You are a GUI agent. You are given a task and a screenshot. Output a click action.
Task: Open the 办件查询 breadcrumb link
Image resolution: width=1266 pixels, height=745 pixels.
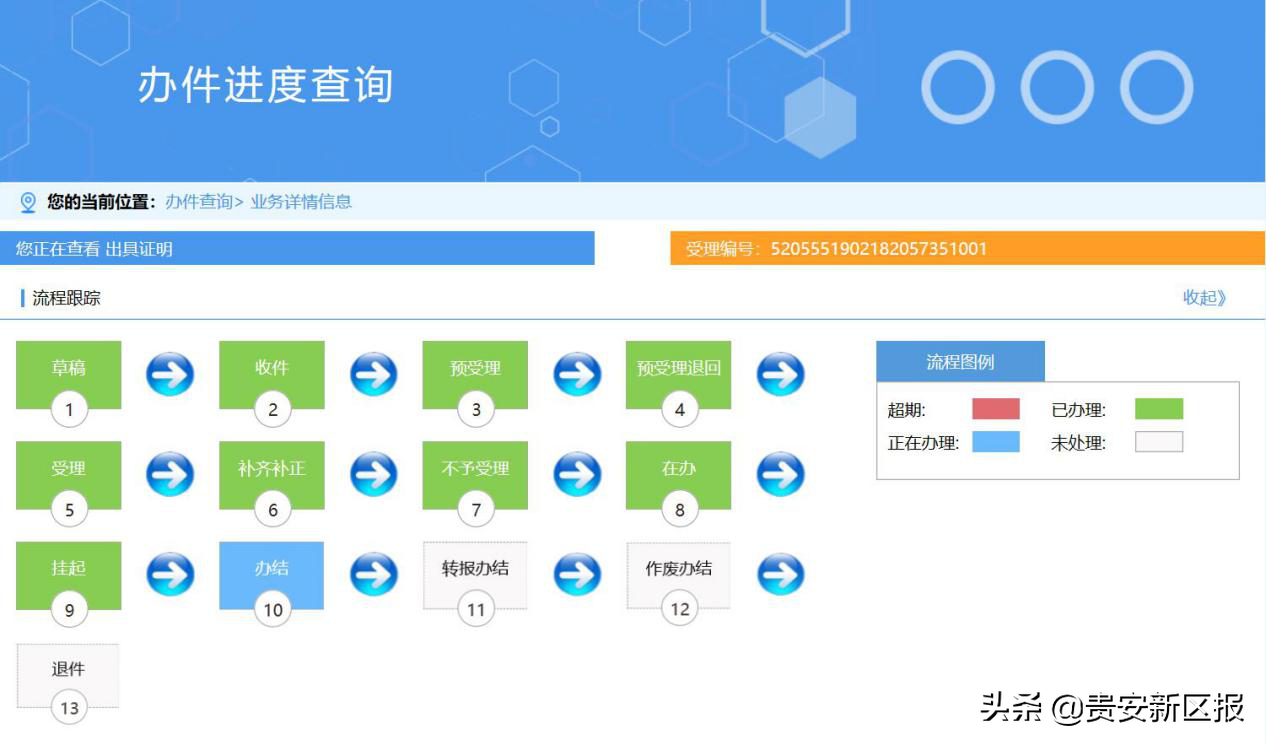tap(198, 202)
